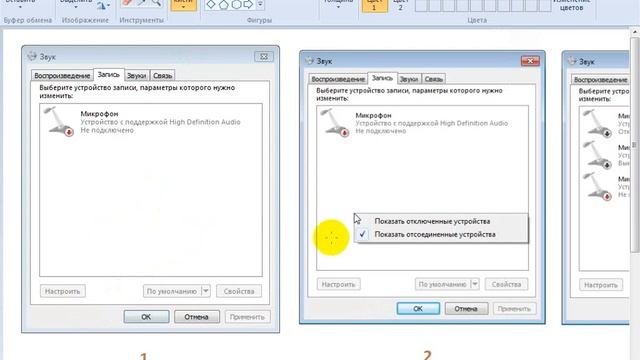Open Воспроизведение tab in right dialog
The height and width of the screenshot is (360, 640).
(x=600, y=80)
